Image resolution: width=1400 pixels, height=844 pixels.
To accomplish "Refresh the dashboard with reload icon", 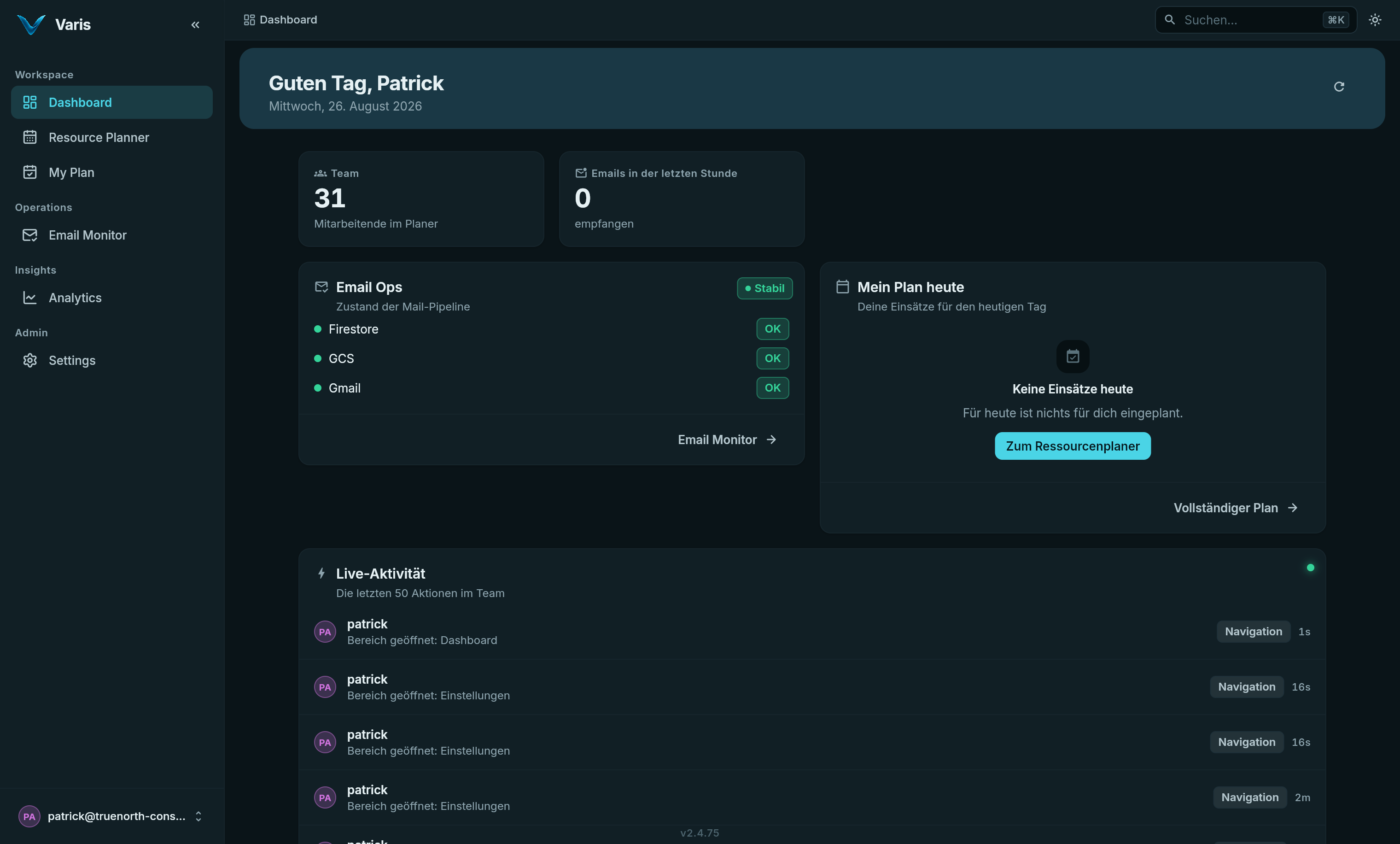I will point(1339,87).
